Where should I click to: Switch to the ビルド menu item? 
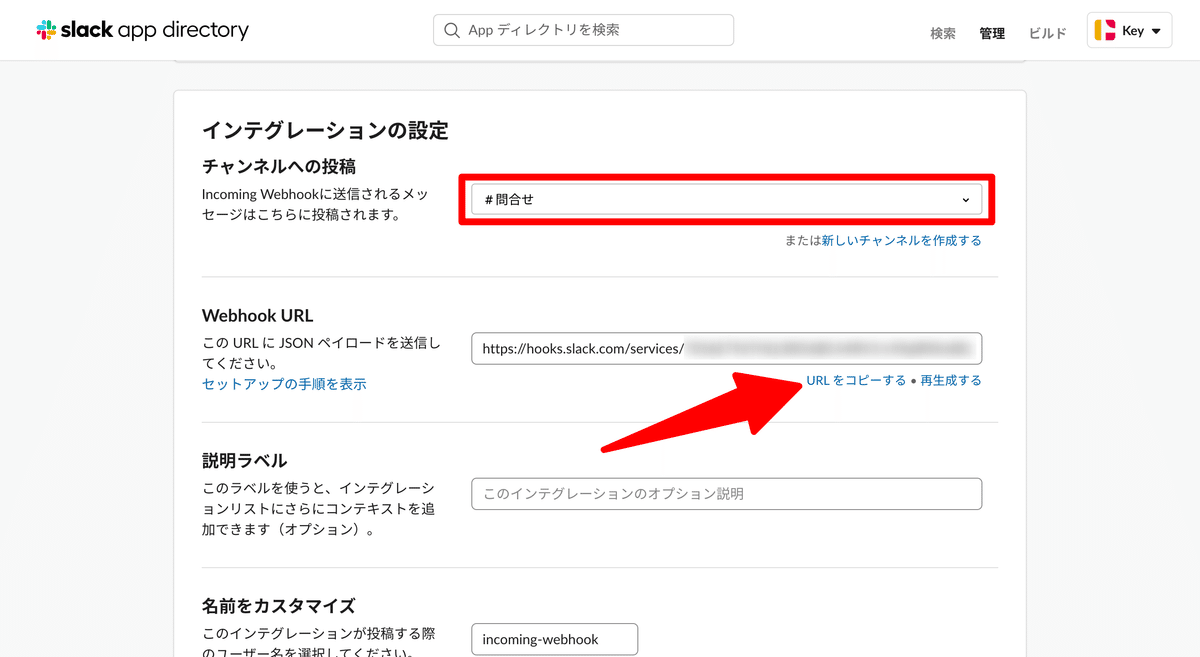click(x=1046, y=32)
